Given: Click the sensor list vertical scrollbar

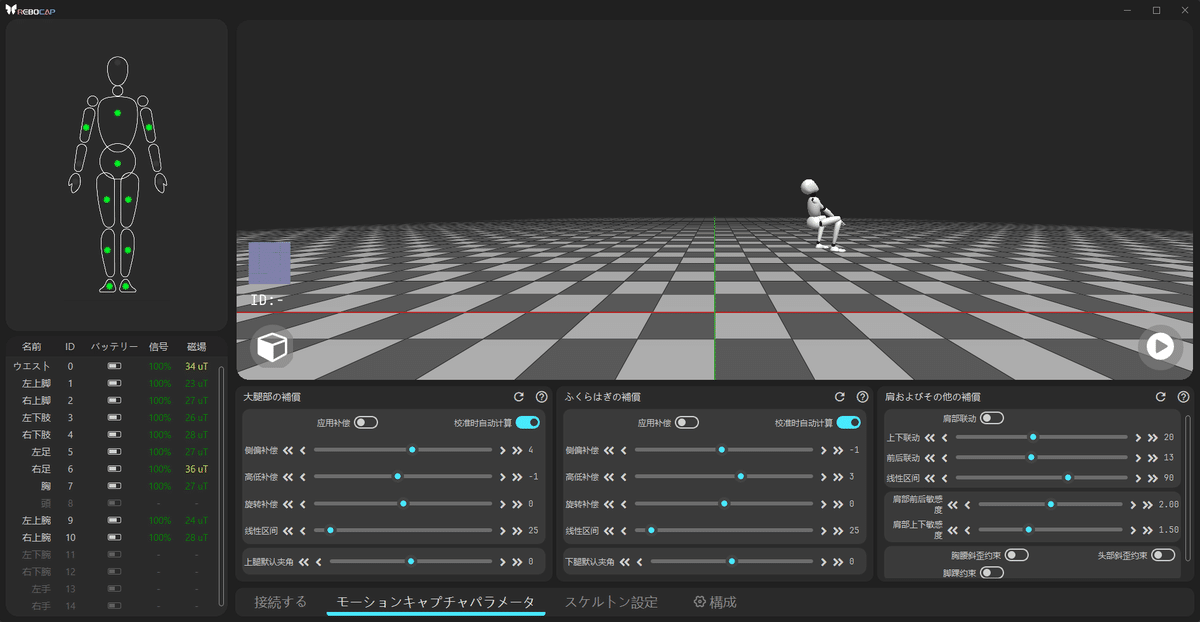Looking at the screenshot, I should point(221,485).
